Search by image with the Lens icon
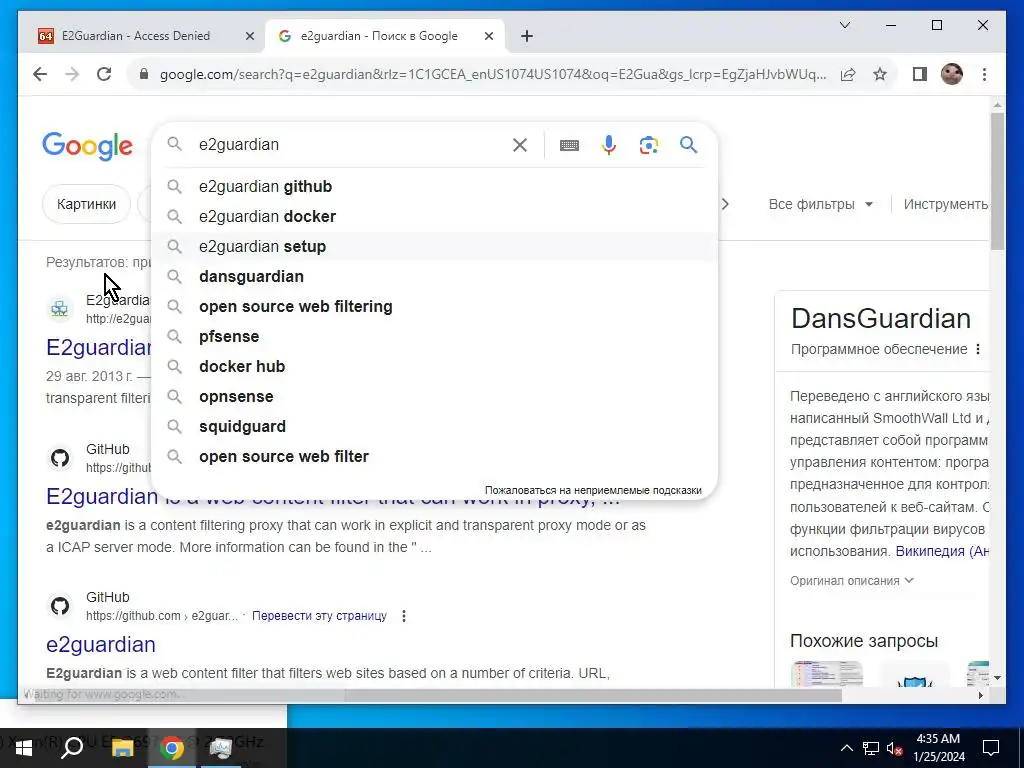Screen dimensions: 1024x768 coord(648,145)
